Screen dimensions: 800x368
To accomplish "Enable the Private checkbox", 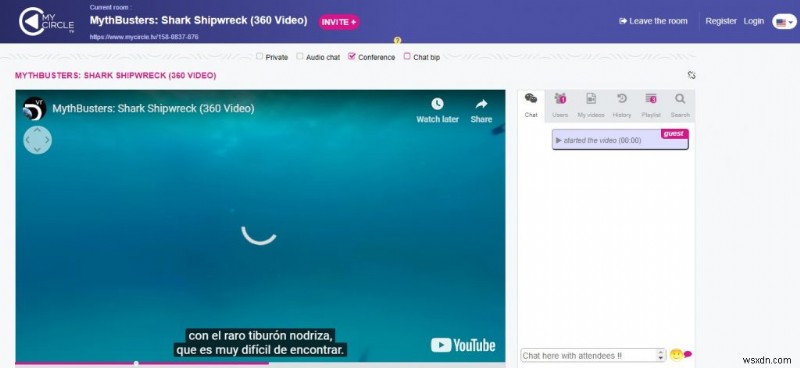I will 259,56.
